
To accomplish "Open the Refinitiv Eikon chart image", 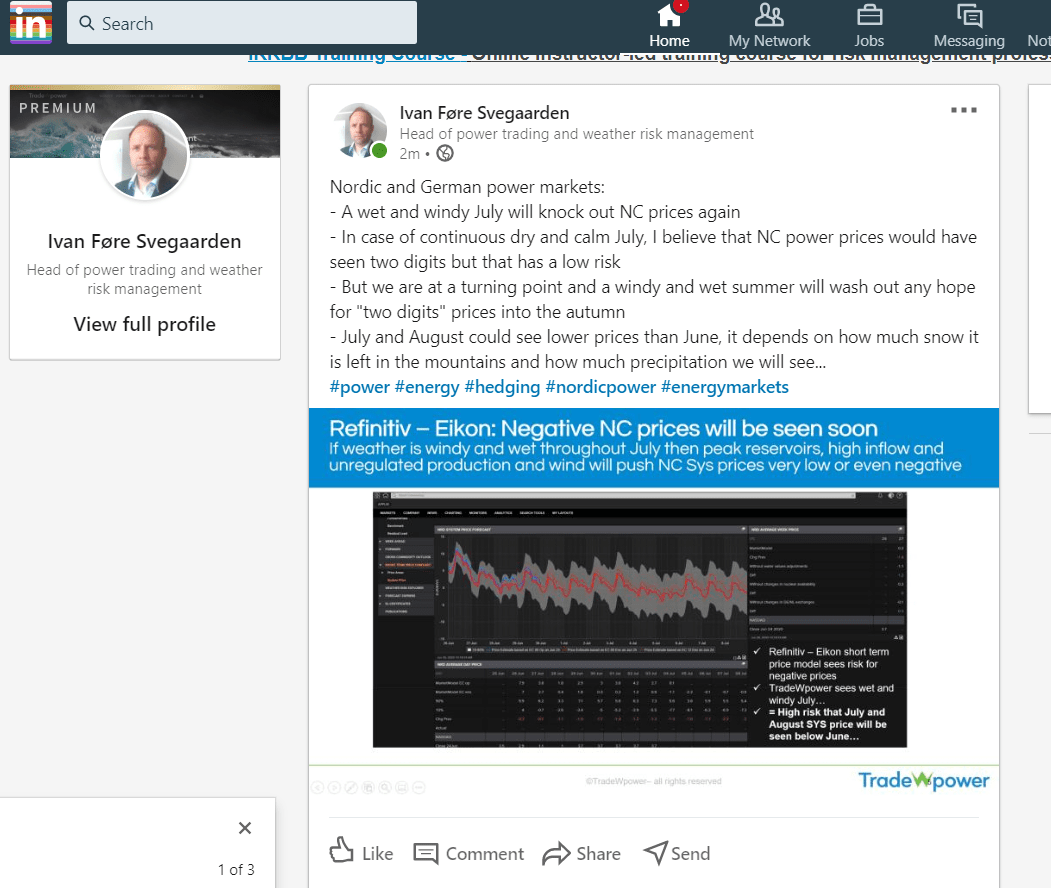I will (639, 620).
